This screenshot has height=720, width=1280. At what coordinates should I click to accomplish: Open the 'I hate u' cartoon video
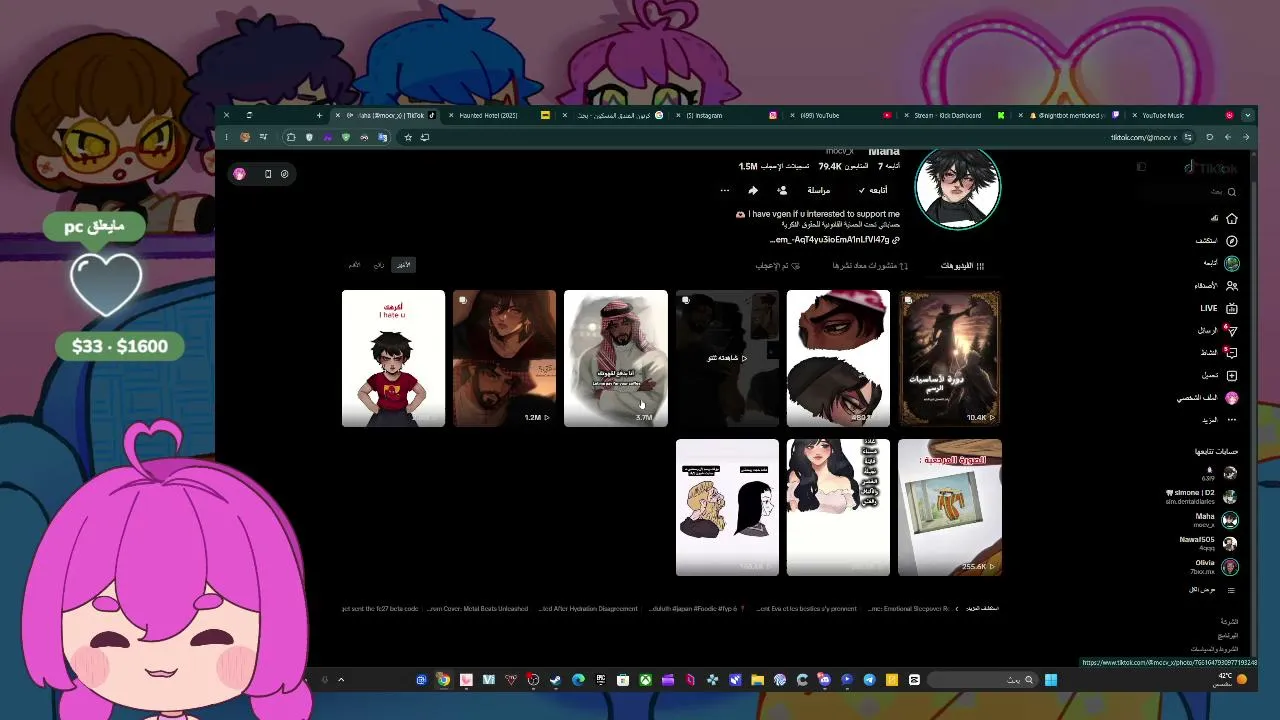tap(393, 358)
